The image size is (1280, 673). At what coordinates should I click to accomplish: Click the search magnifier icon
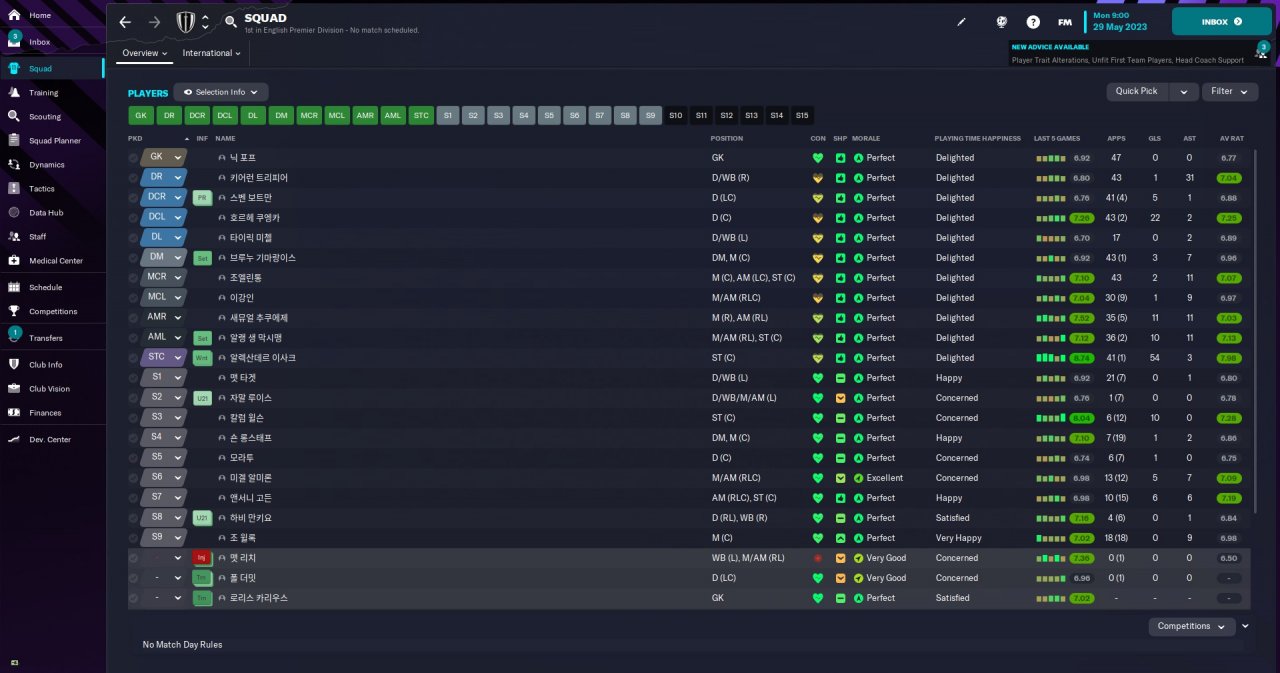click(231, 21)
